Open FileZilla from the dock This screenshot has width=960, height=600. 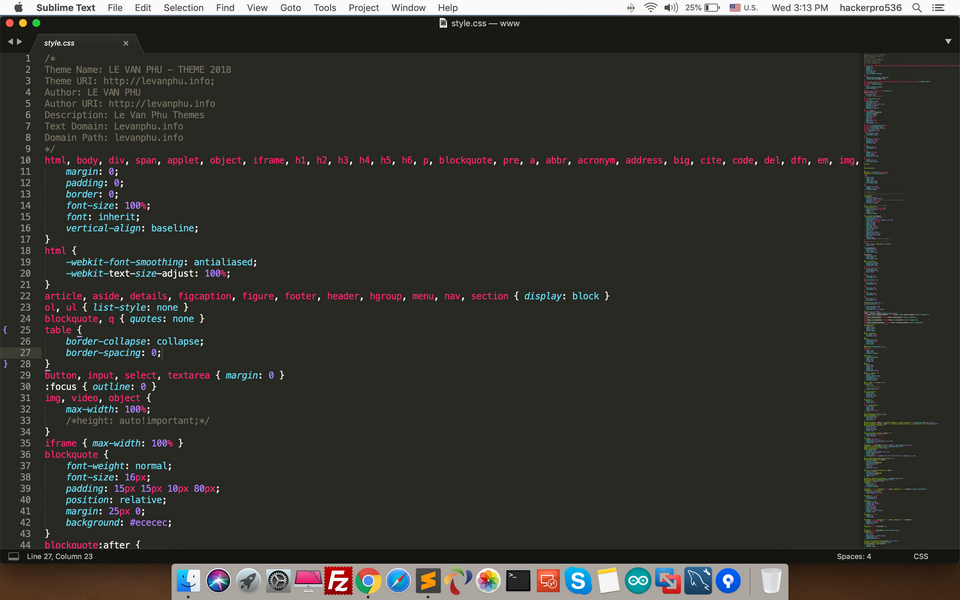pos(338,580)
